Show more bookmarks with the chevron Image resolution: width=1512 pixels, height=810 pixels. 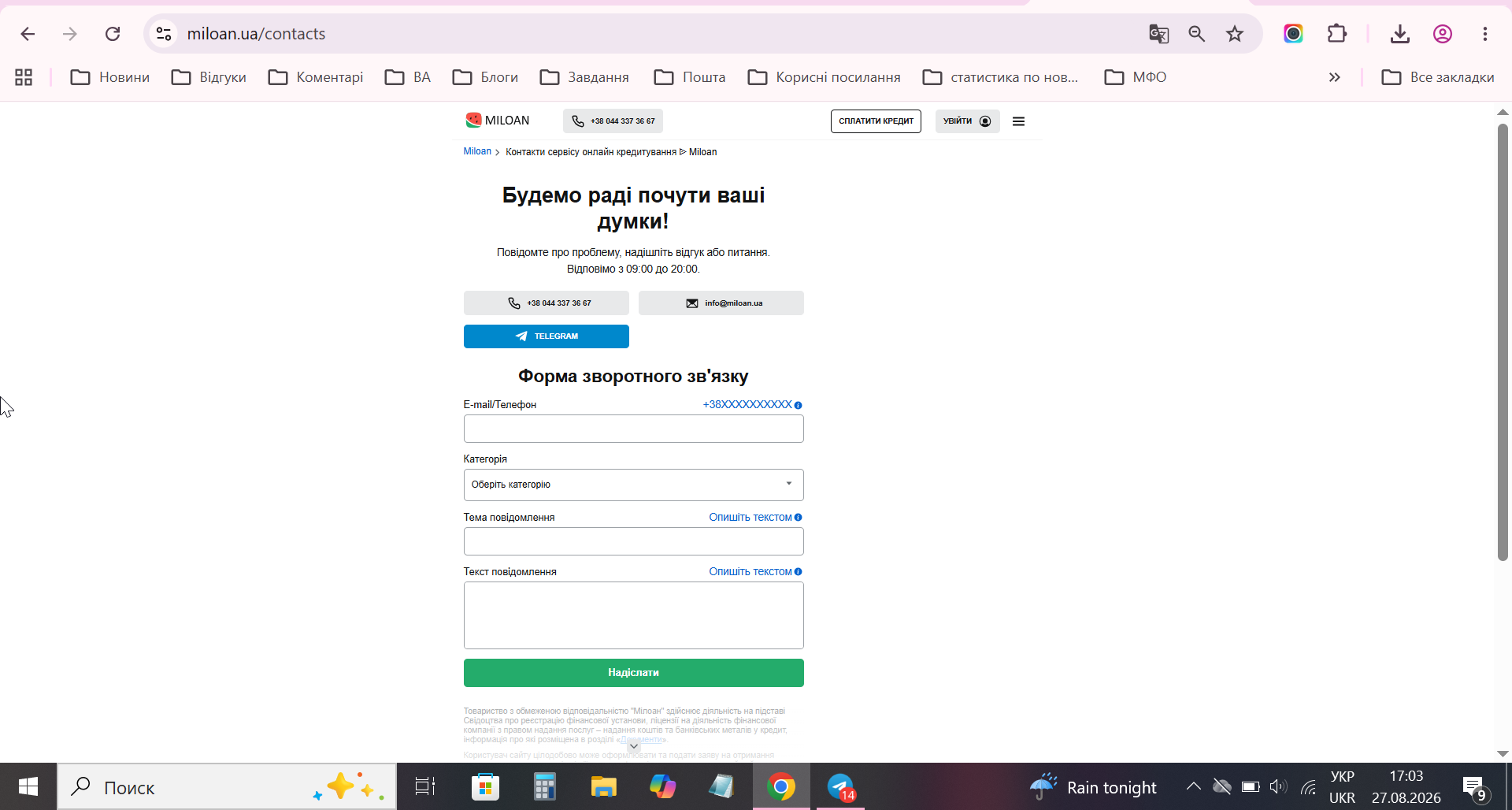pyautogui.click(x=1334, y=77)
